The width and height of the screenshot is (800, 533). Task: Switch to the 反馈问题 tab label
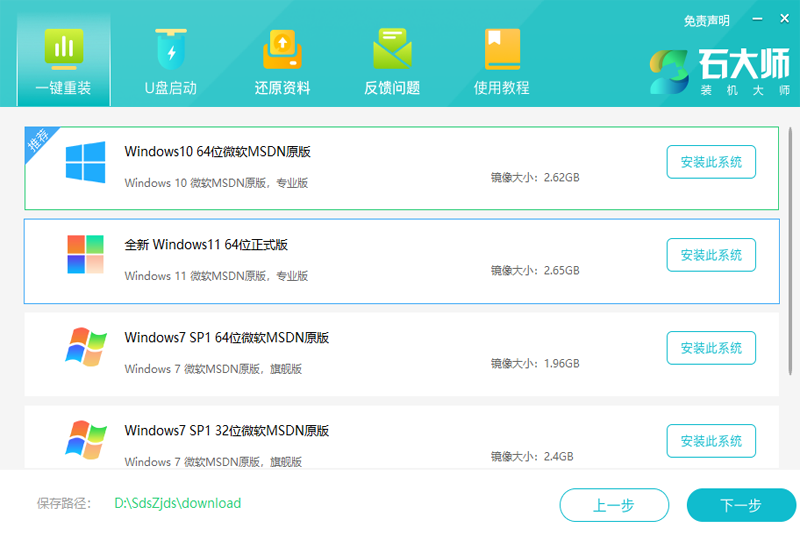[x=392, y=88]
